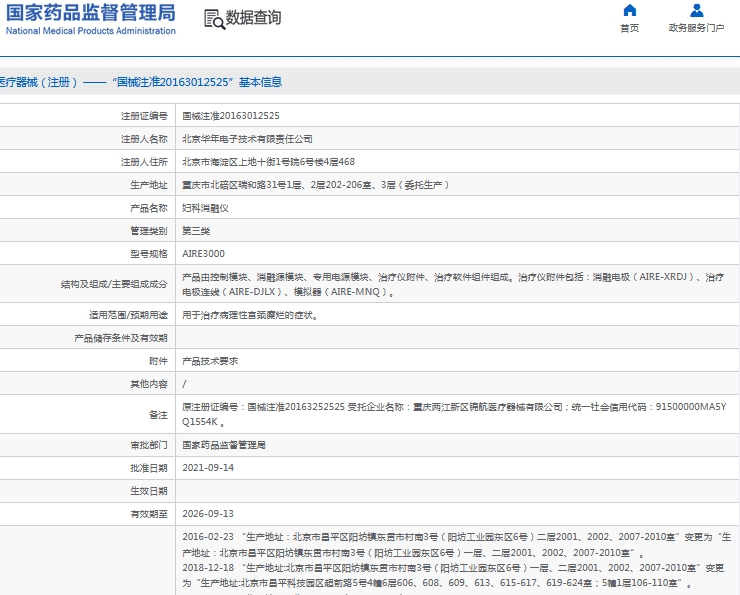This screenshot has height=595, width=740.
Task: Click the 产品名称 row label
Action: [x=149, y=208]
